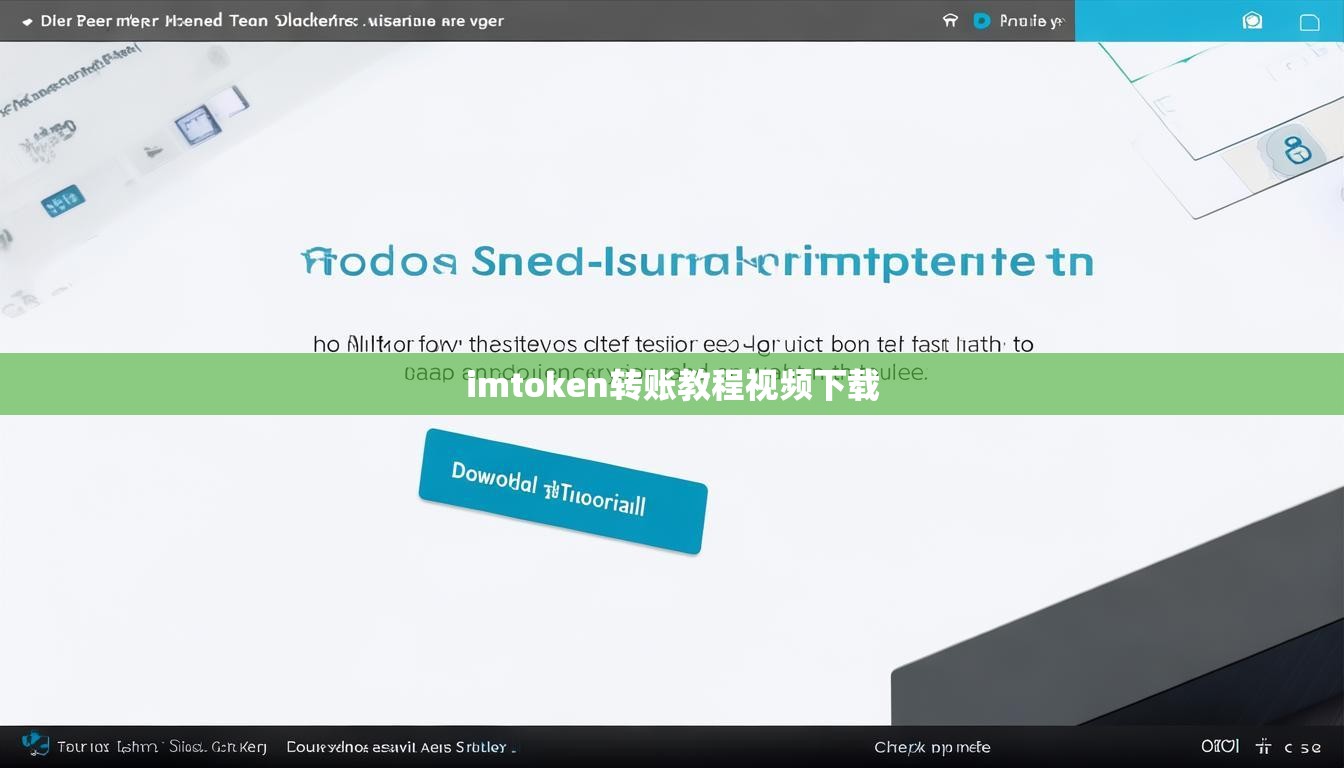Viewport: 1344px width, 768px height.
Task: Select the shield logo in bottom bar
Action: click(36, 744)
